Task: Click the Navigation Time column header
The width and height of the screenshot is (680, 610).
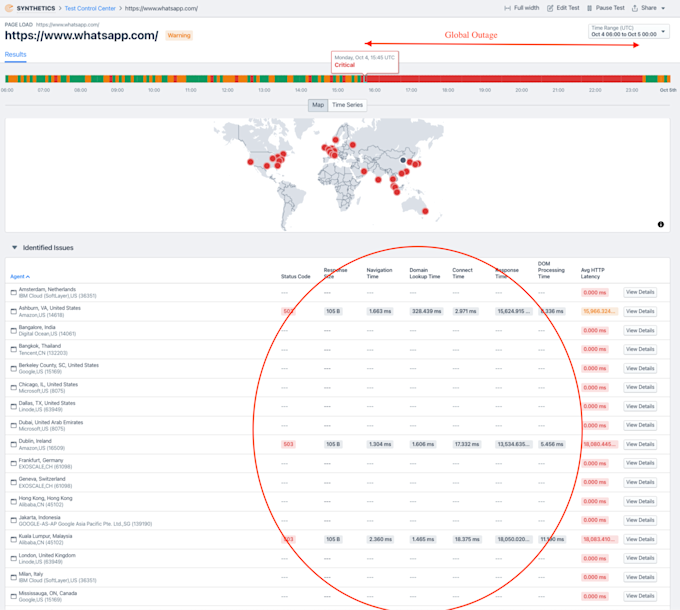Action: 379,273
